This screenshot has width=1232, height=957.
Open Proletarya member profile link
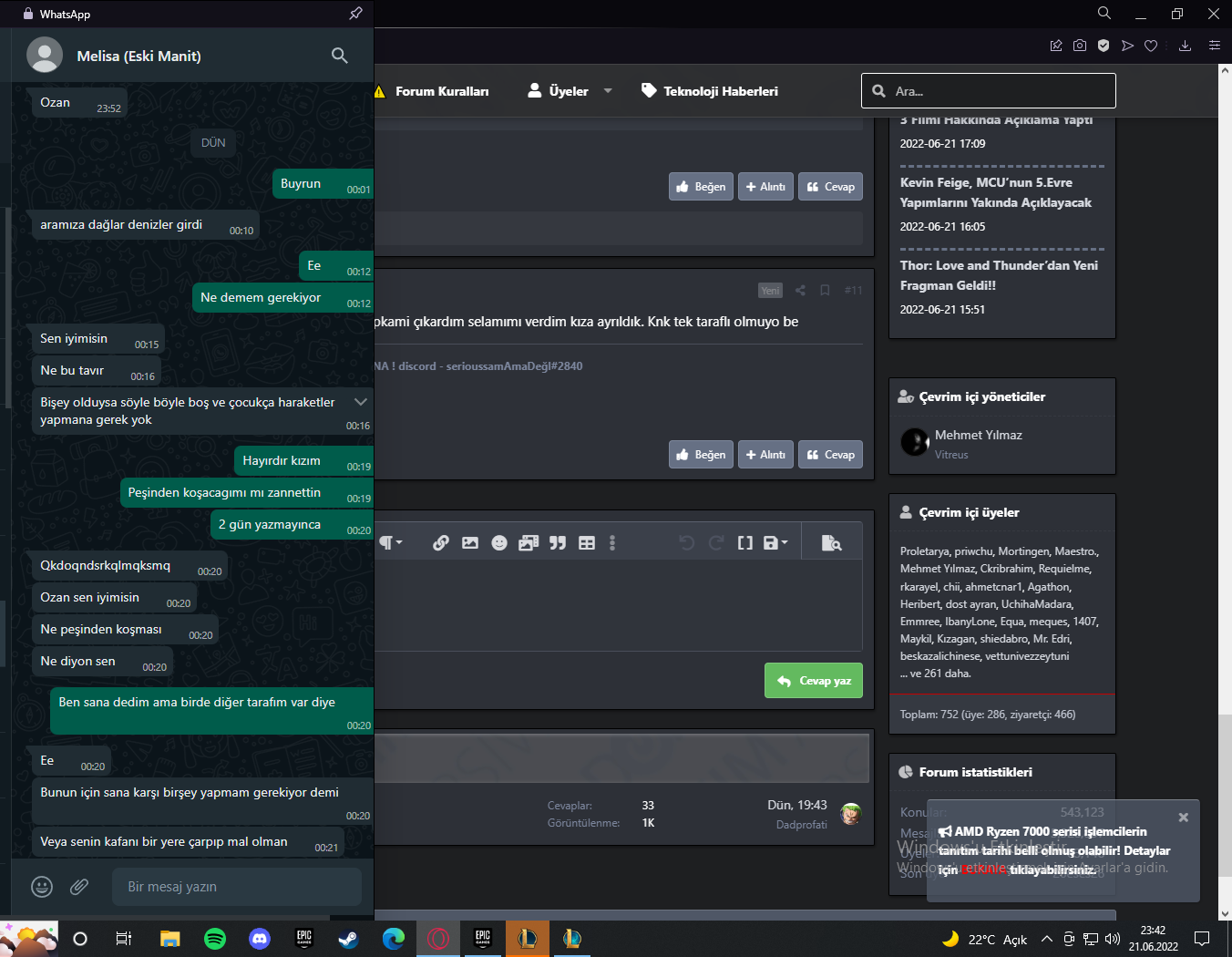[x=924, y=551]
